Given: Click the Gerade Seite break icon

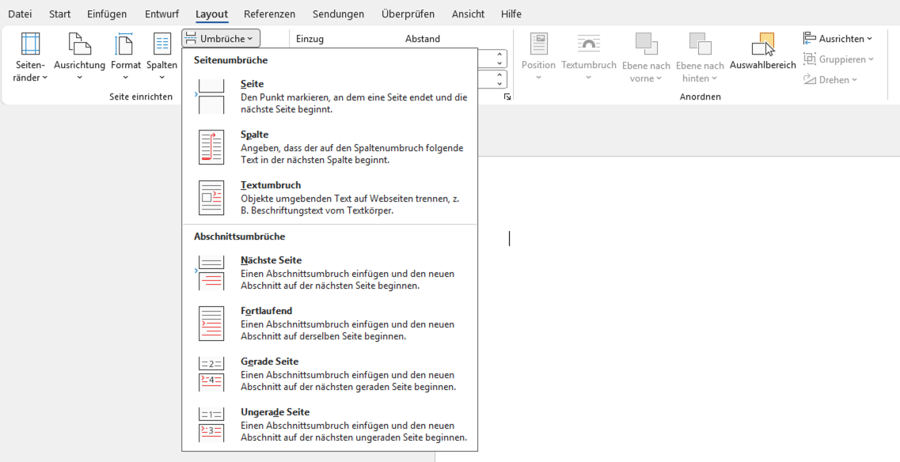Looking at the screenshot, I should [x=211, y=374].
